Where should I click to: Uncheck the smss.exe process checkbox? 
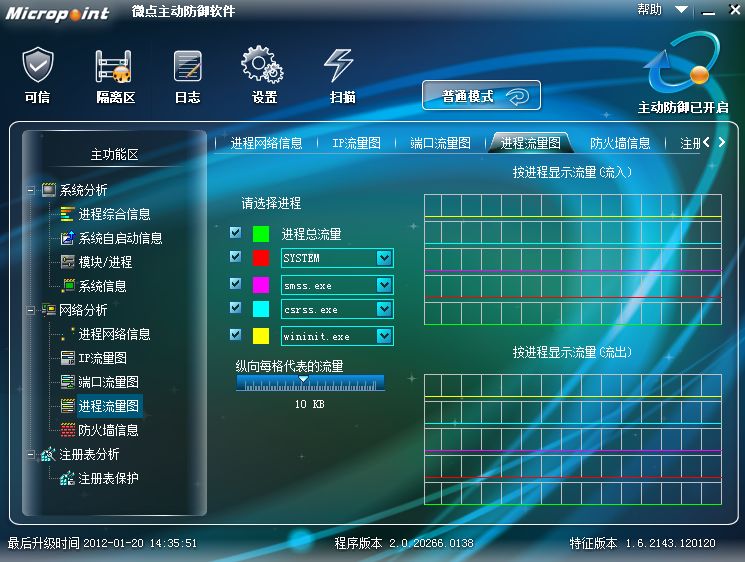pos(235,284)
